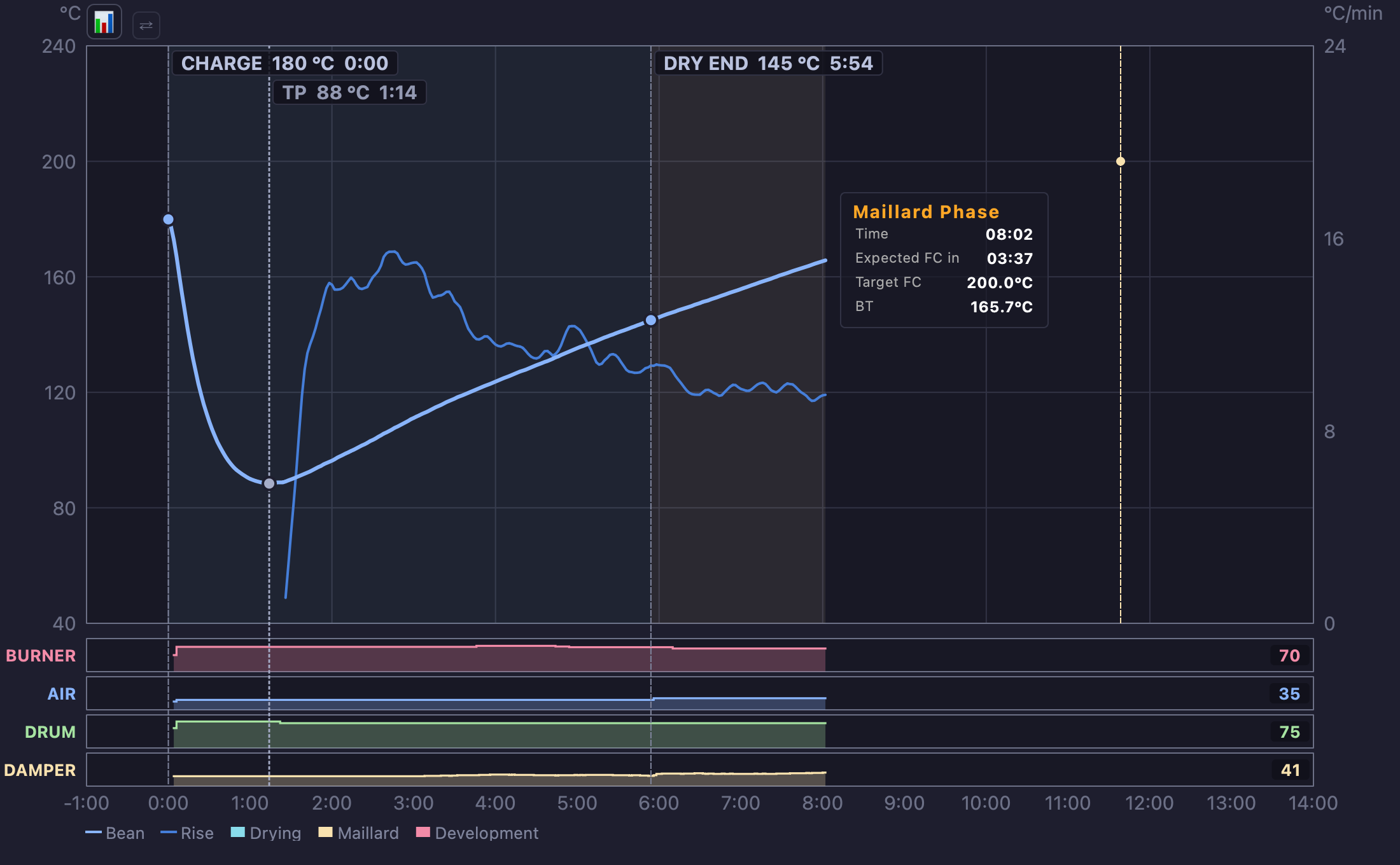Image resolution: width=1400 pixels, height=865 pixels.
Task: Click the dry end dot on curve
Action: coord(651,320)
